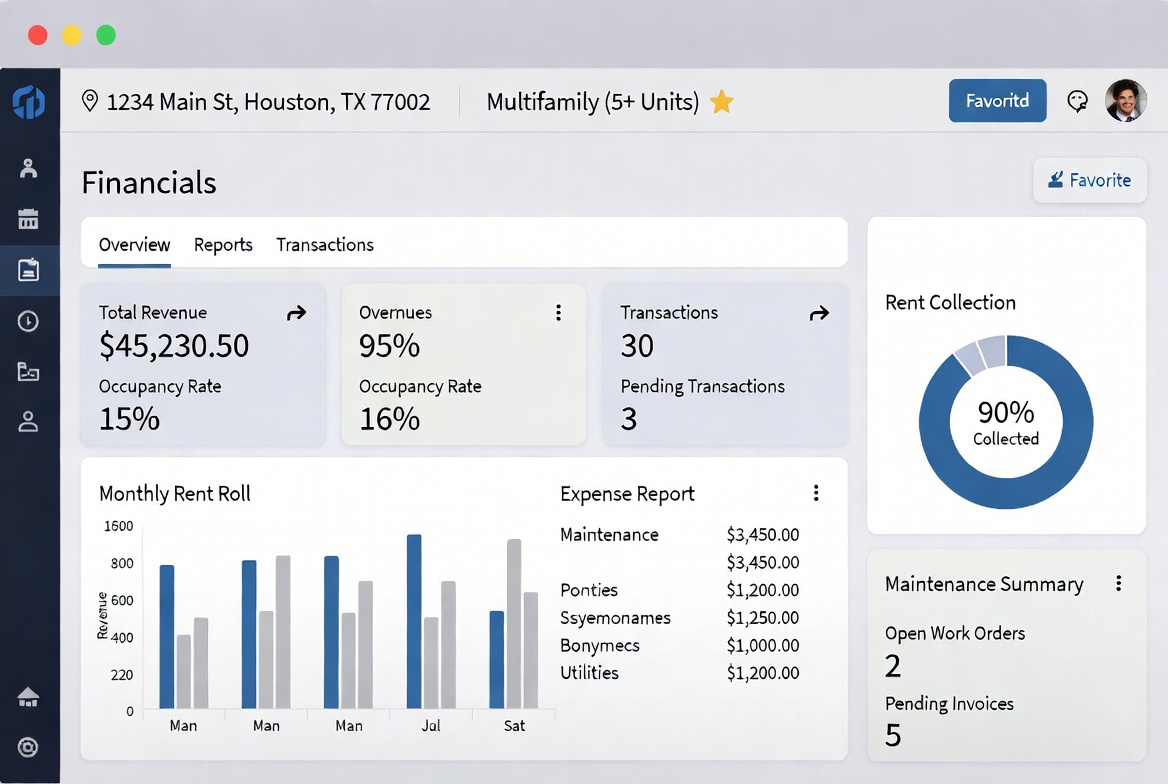Open the user profile icon in the sidebar
The image size is (1168, 784).
point(28,422)
